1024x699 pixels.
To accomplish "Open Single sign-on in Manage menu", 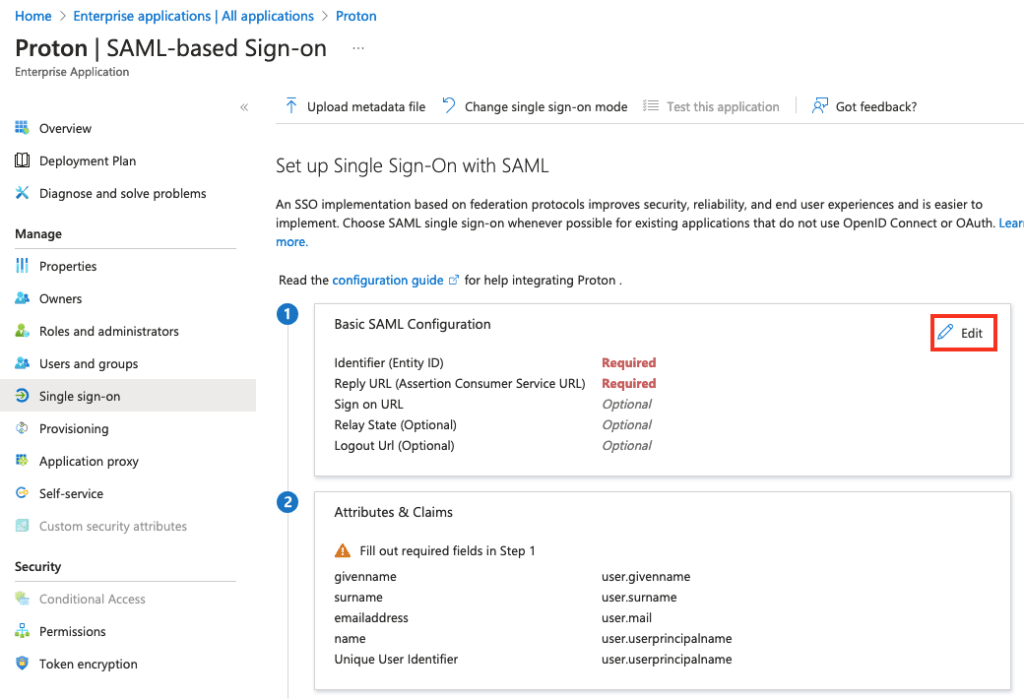I will pyautogui.click(x=79, y=396).
